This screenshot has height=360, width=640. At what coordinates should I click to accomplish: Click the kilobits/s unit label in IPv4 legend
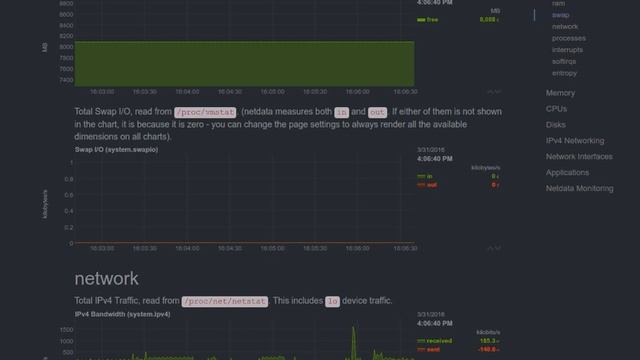tap(488, 332)
